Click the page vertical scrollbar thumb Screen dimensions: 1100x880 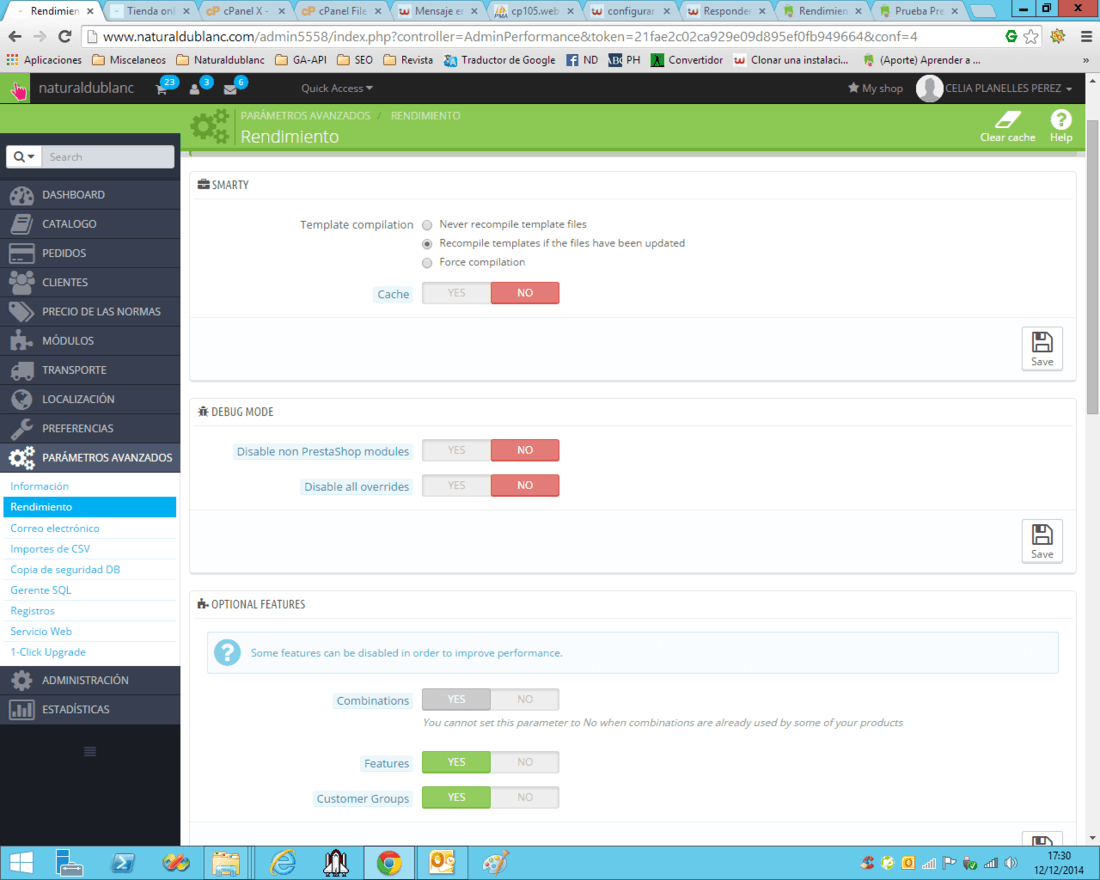[1092, 267]
